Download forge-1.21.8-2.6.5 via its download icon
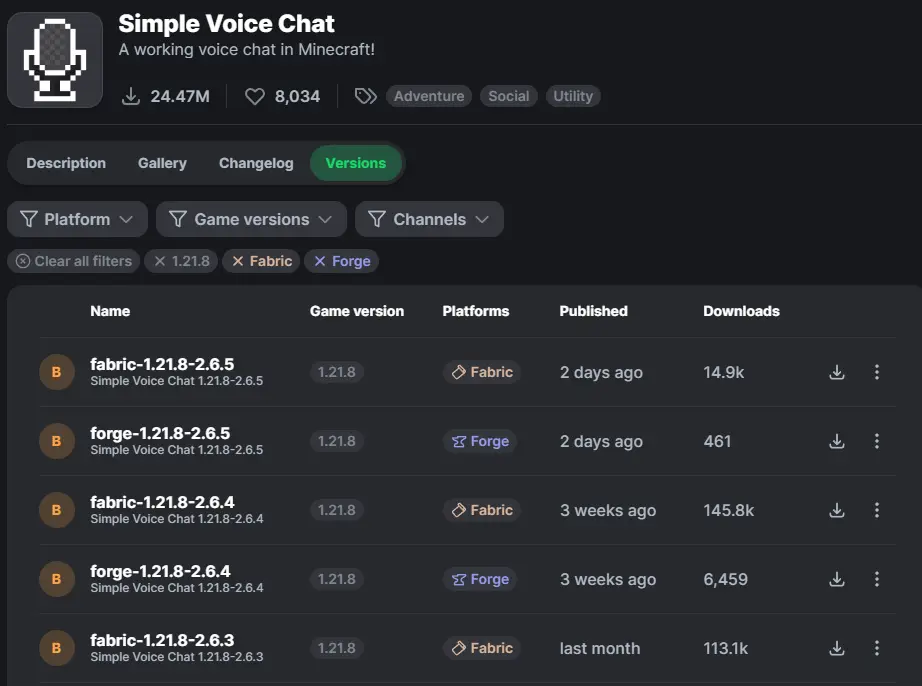The width and height of the screenshot is (922, 686). (x=837, y=441)
